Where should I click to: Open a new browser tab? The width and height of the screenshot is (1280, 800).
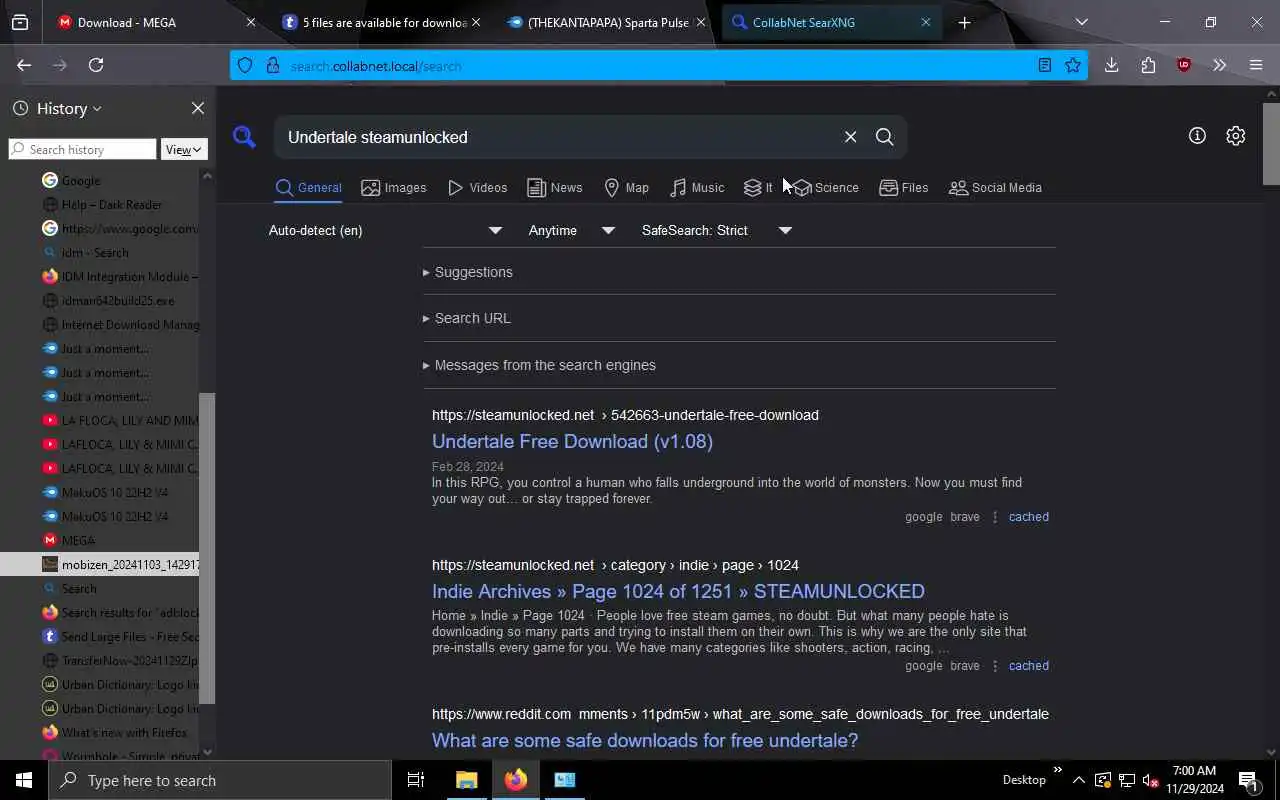click(x=964, y=22)
